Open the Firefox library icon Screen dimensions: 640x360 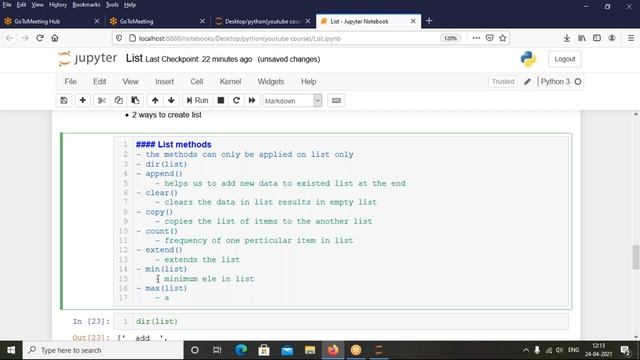[582, 38]
